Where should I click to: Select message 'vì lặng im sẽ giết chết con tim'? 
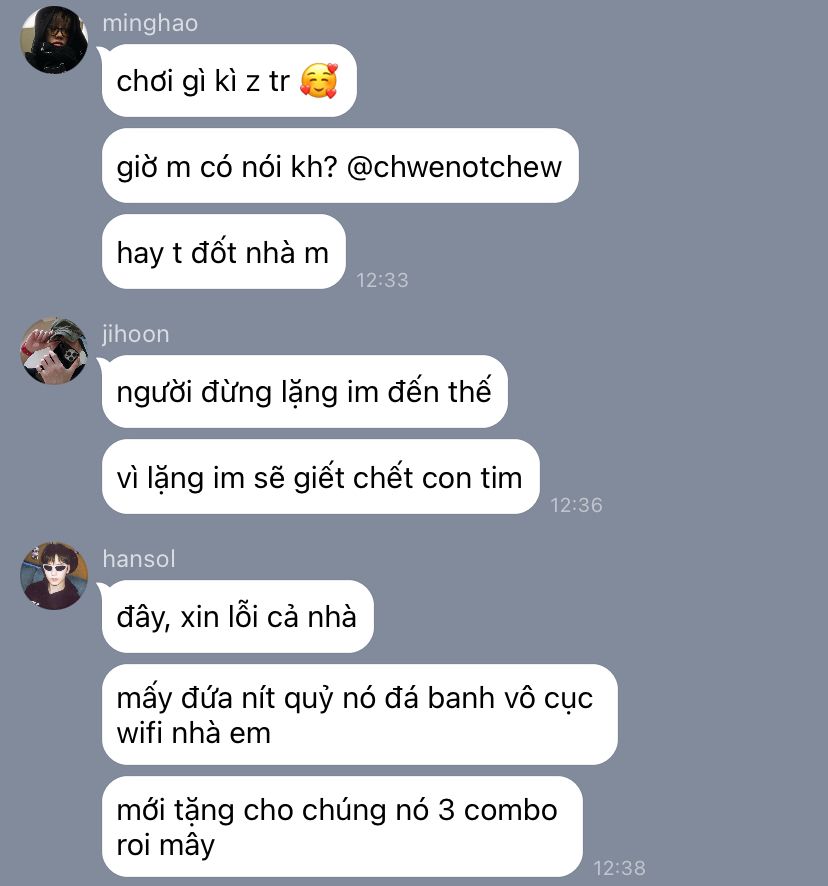pyautogui.click(x=320, y=477)
